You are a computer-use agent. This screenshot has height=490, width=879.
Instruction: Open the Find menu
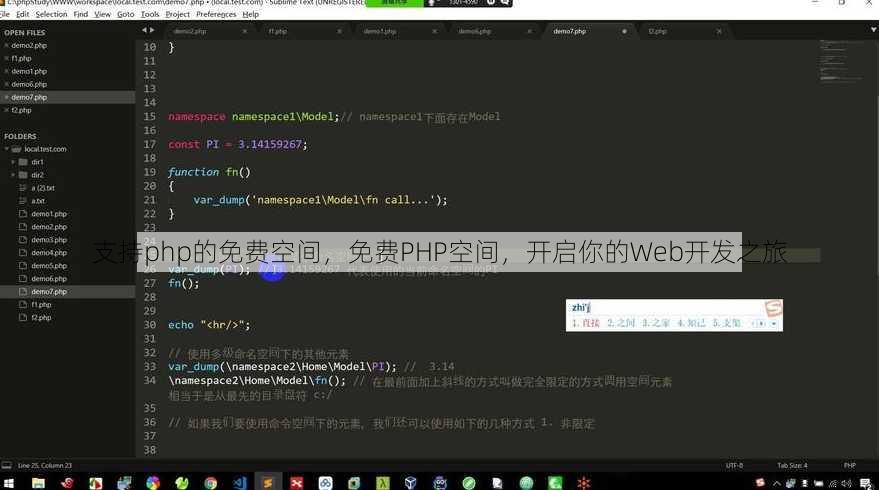(81, 14)
